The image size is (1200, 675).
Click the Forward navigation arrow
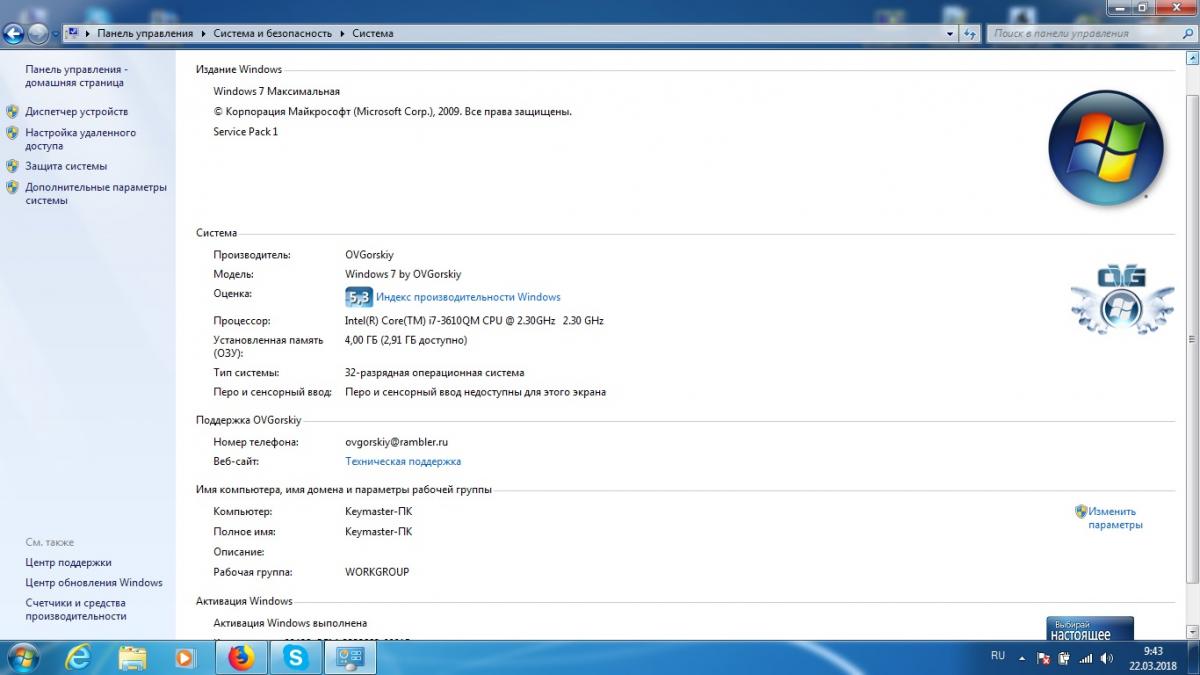tap(38, 33)
